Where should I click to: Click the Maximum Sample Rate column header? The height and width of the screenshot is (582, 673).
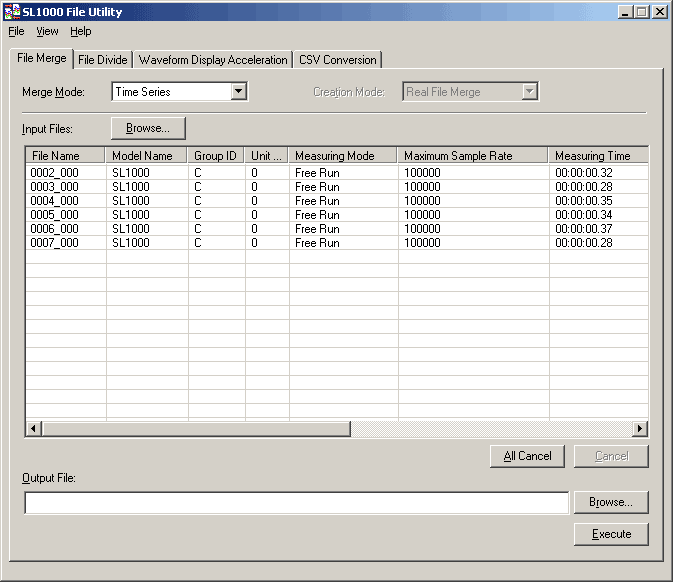click(x=473, y=155)
